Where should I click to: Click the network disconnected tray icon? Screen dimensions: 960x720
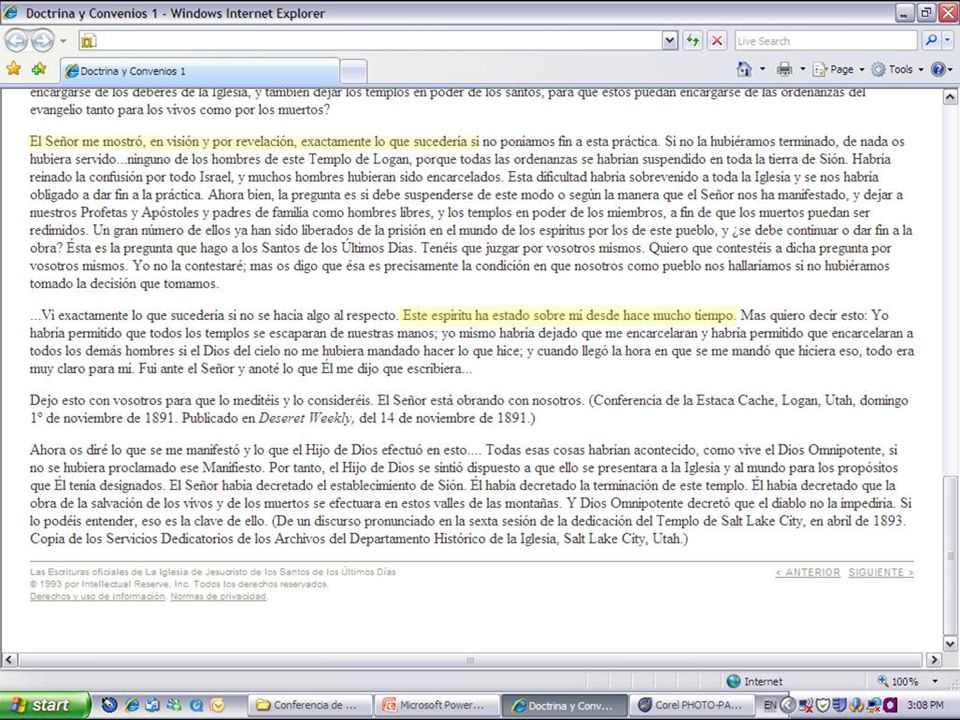click(x=806, y=705)
